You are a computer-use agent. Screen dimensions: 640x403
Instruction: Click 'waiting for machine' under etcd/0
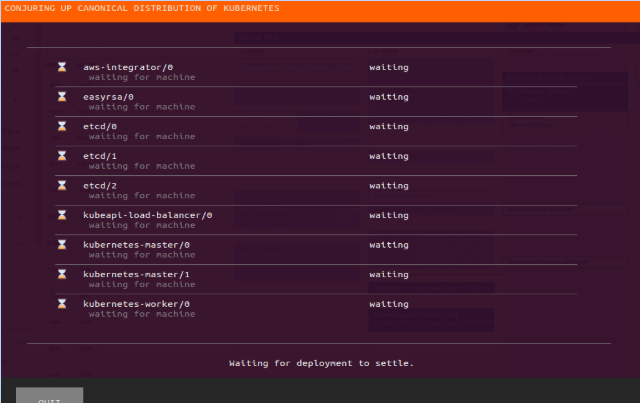[x=142, y=137]
